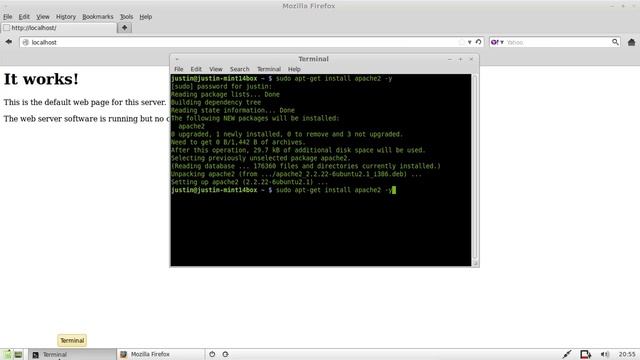Click the logout icon on the taskbar
Viewport: 640px width, 360px height.
225,354
